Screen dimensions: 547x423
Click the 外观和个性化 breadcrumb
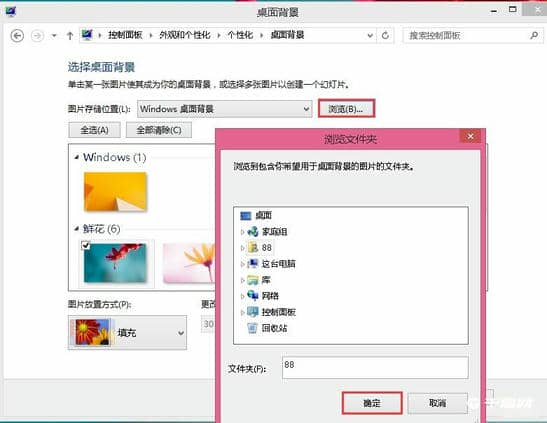pyautogui.click(x=185, y=35)
